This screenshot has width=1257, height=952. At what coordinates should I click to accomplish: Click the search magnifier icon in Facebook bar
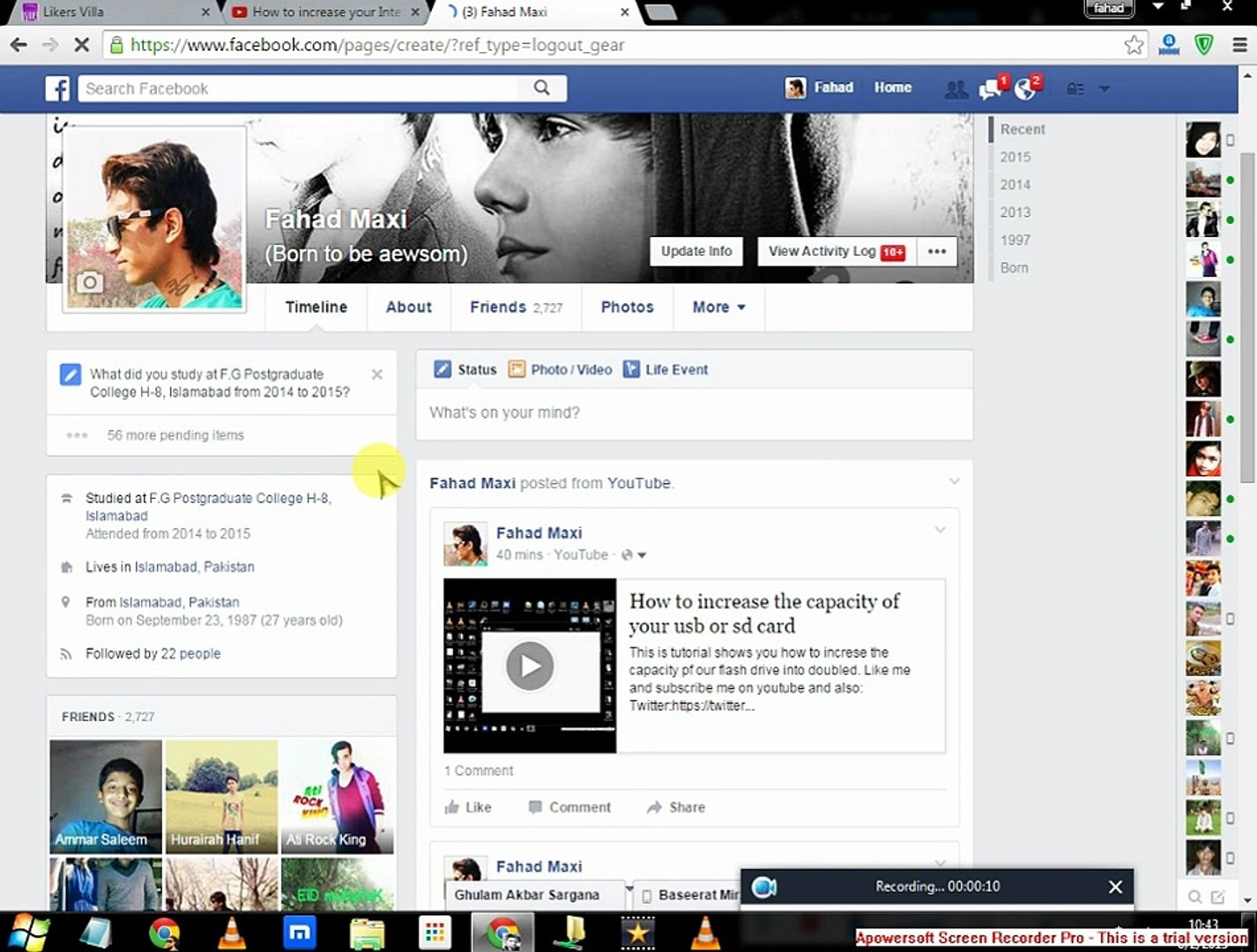(542, 87)
